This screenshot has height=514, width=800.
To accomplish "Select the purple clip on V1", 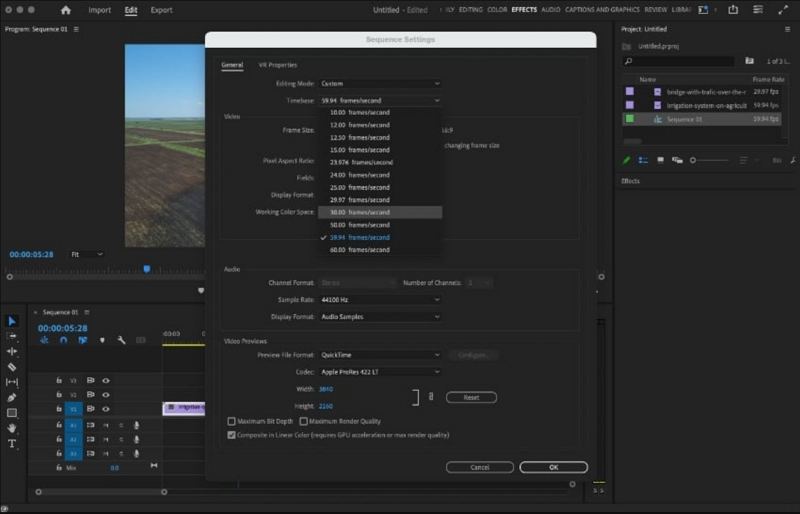I will pos(184,408).
